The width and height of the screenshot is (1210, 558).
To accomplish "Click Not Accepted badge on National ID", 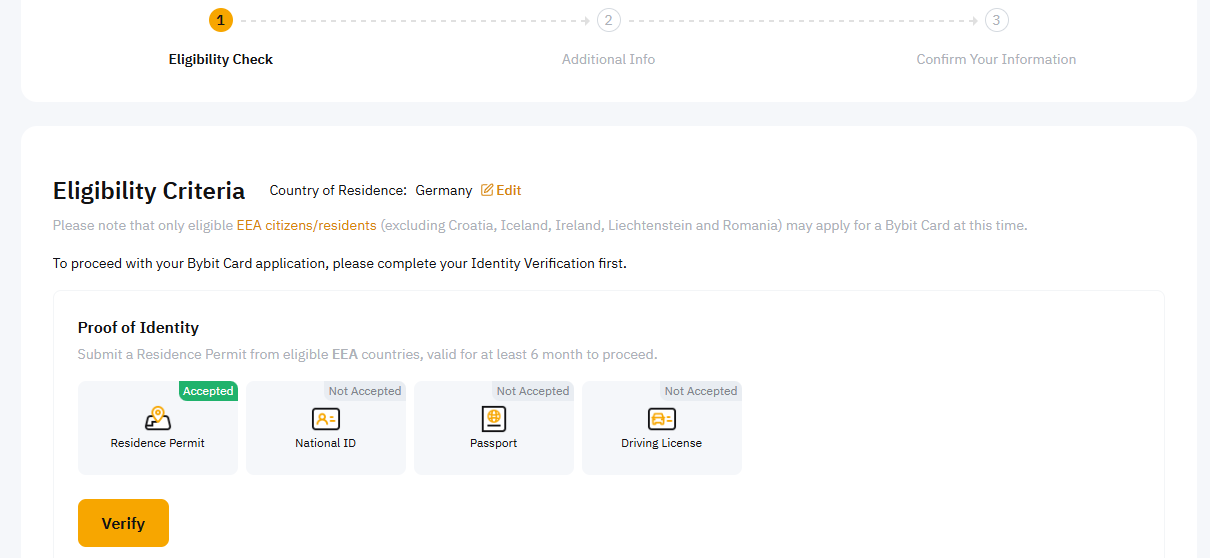I will (x=365, y=391).
